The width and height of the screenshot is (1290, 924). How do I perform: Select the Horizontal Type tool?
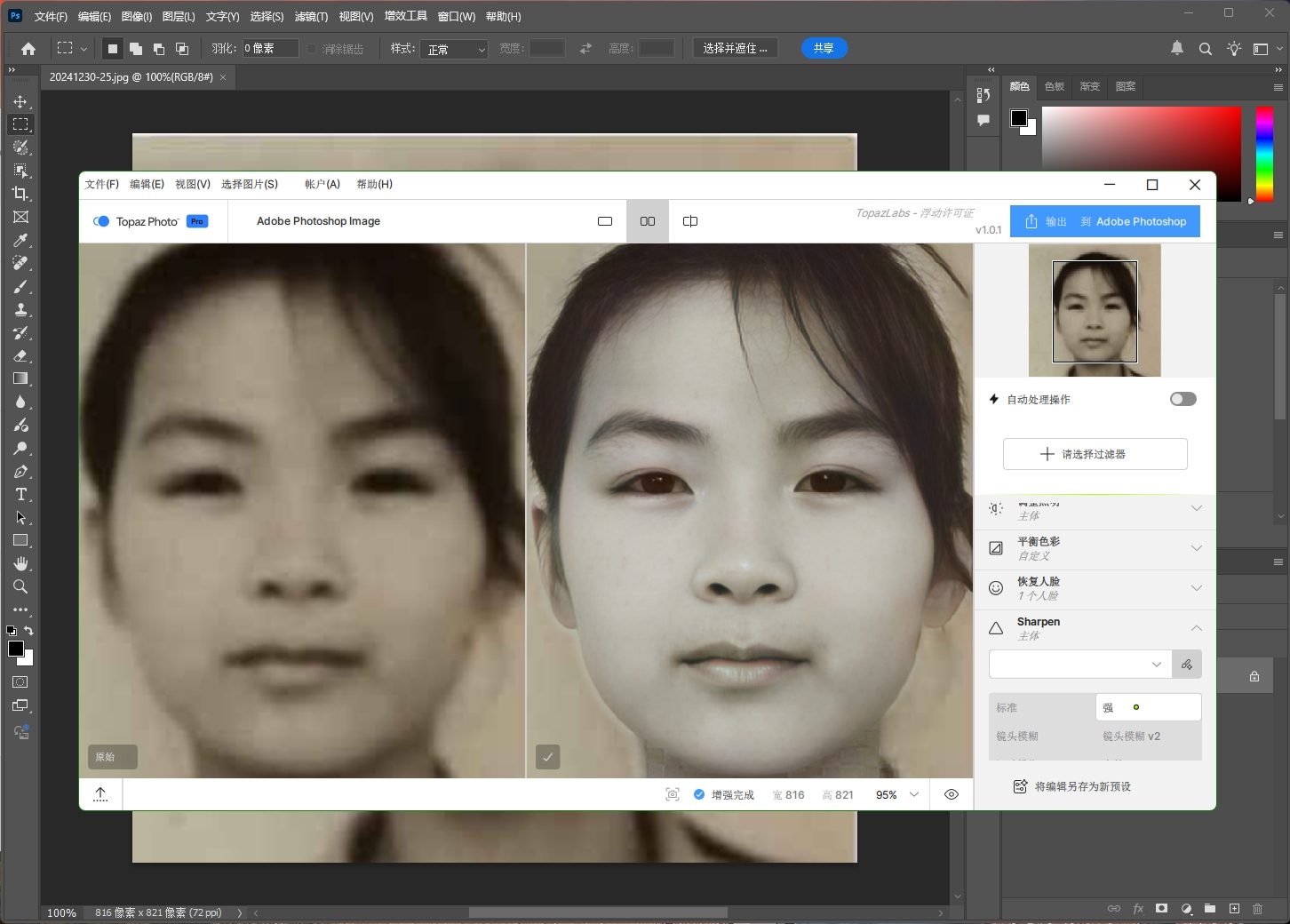pyautogui.click(x=20, y=495)
